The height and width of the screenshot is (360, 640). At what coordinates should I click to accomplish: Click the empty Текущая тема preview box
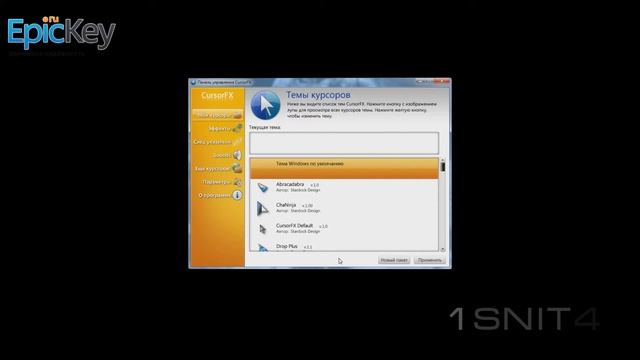(x=344, y=143)
